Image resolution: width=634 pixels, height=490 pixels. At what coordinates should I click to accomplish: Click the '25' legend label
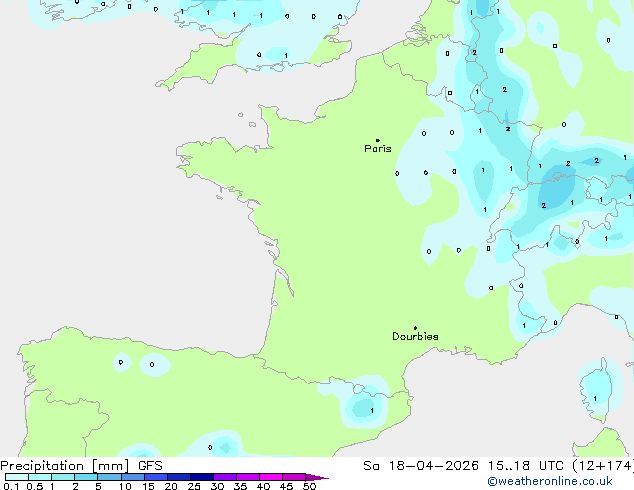(194, 486)
